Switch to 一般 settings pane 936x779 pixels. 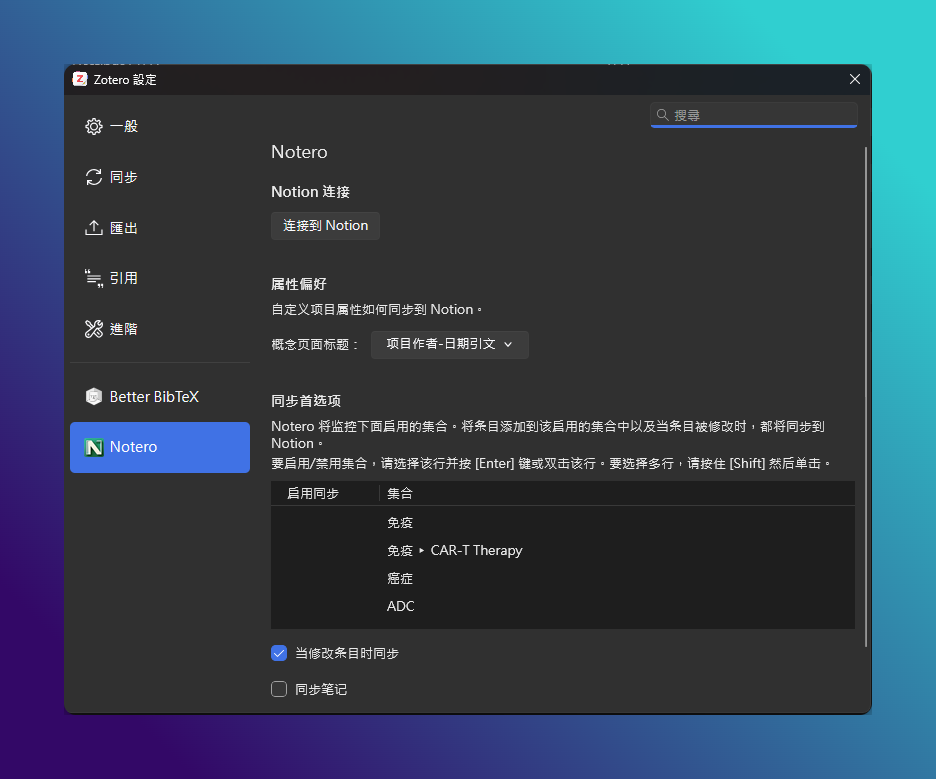tap(160, 127)
